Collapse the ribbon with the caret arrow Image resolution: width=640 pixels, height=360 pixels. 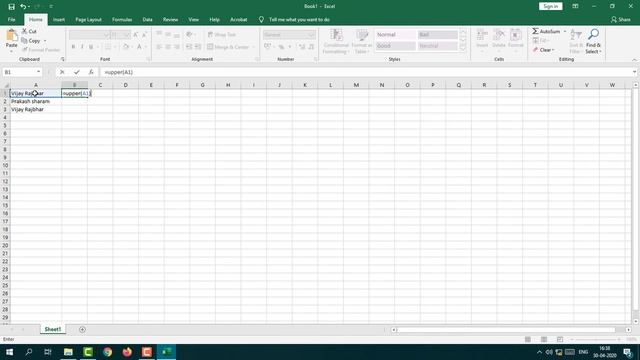point(634,60)
